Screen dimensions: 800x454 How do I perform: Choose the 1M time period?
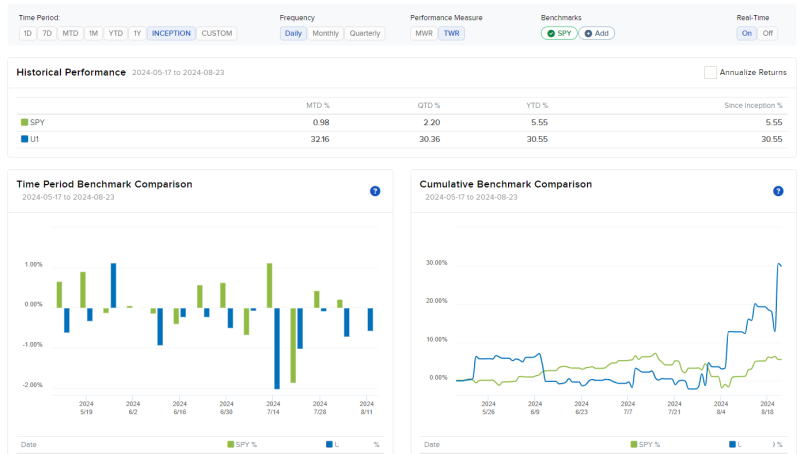pos(93,33)
